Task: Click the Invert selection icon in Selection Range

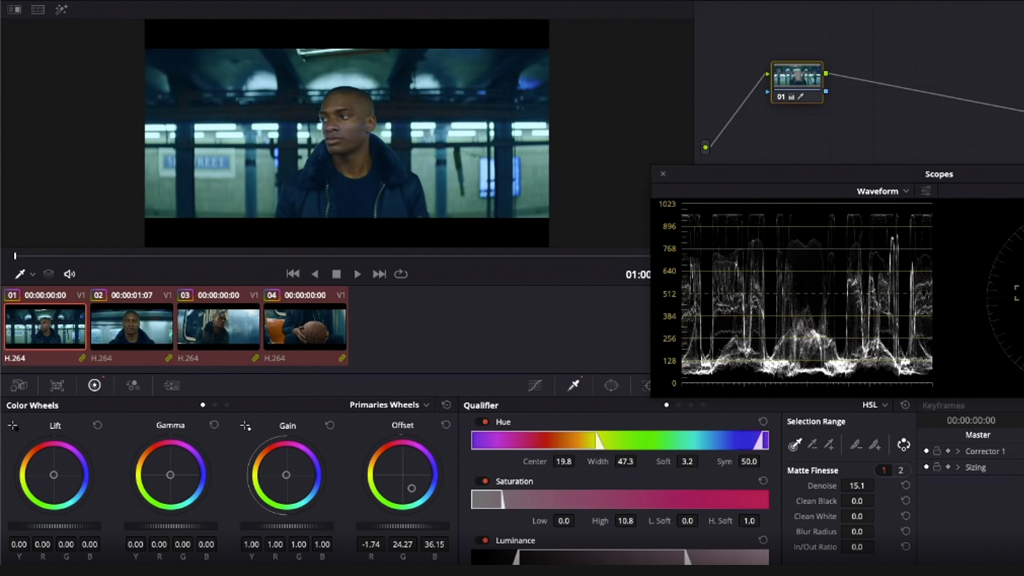Action: [904, 445]
